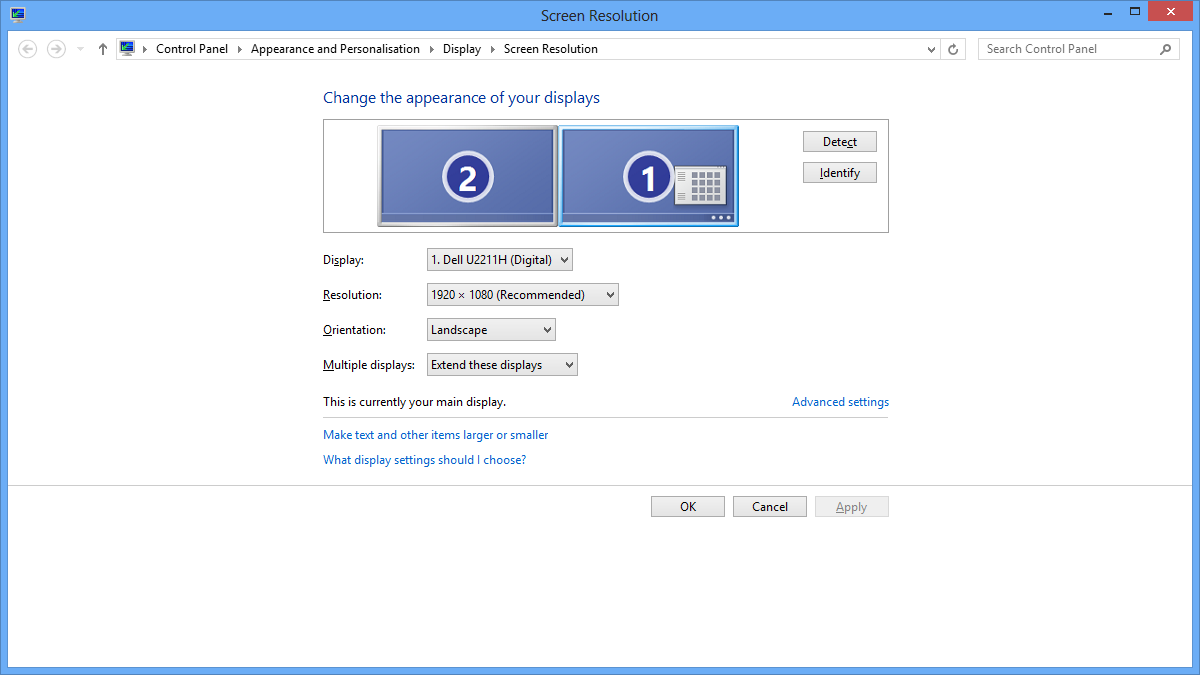The image size is (1200, 675).
Task: Open the Resolution dropdown
Action: 523,295
